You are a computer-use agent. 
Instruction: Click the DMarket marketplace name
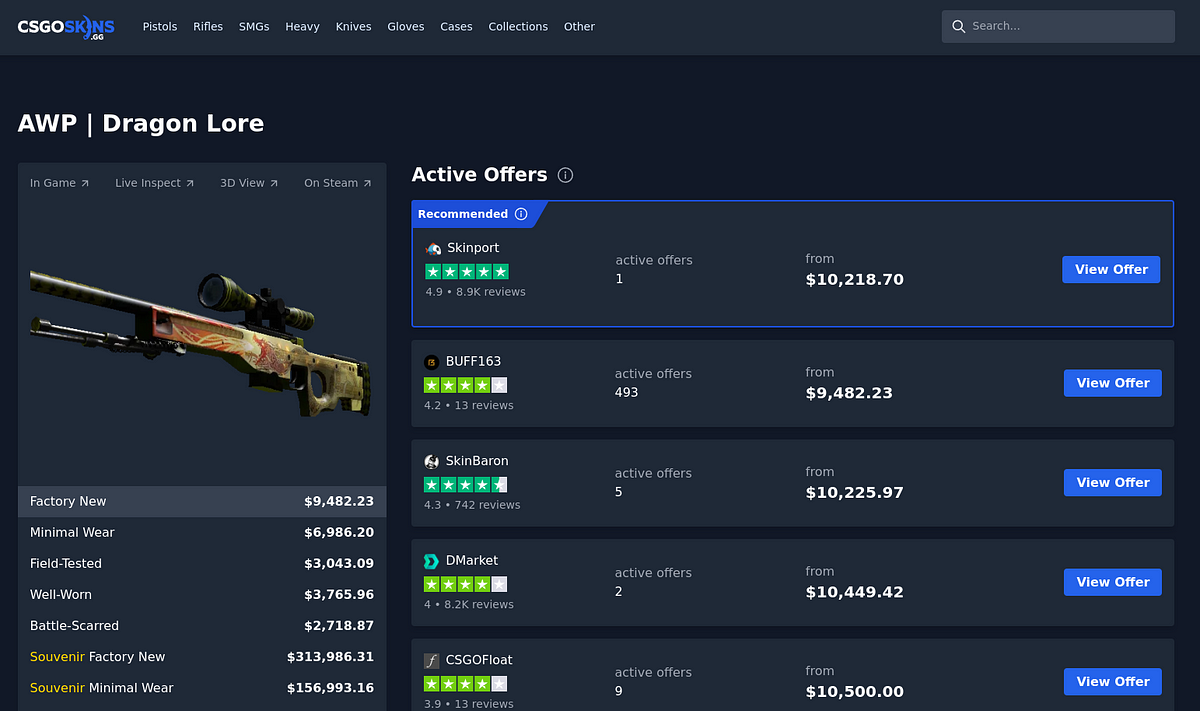(x=471, y=561)
